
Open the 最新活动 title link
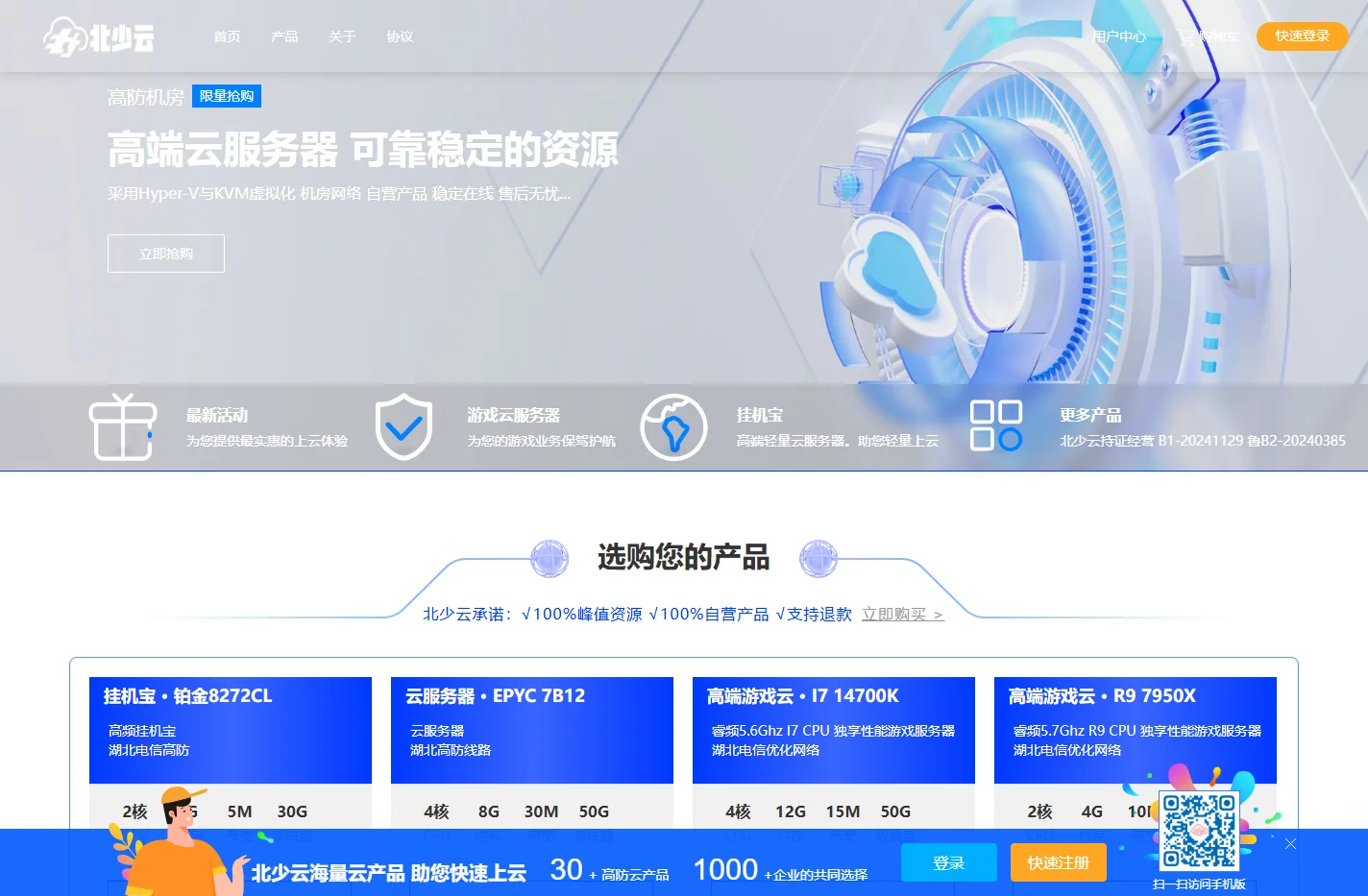[x=217, y=415]
